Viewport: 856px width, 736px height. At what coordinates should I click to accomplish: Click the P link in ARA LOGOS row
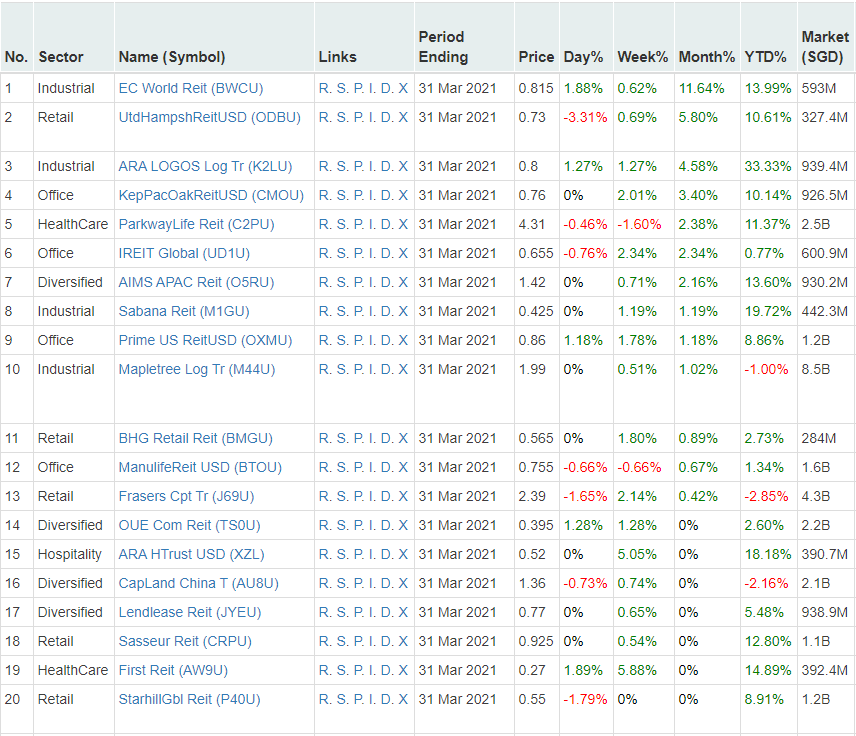pos(359,167)
